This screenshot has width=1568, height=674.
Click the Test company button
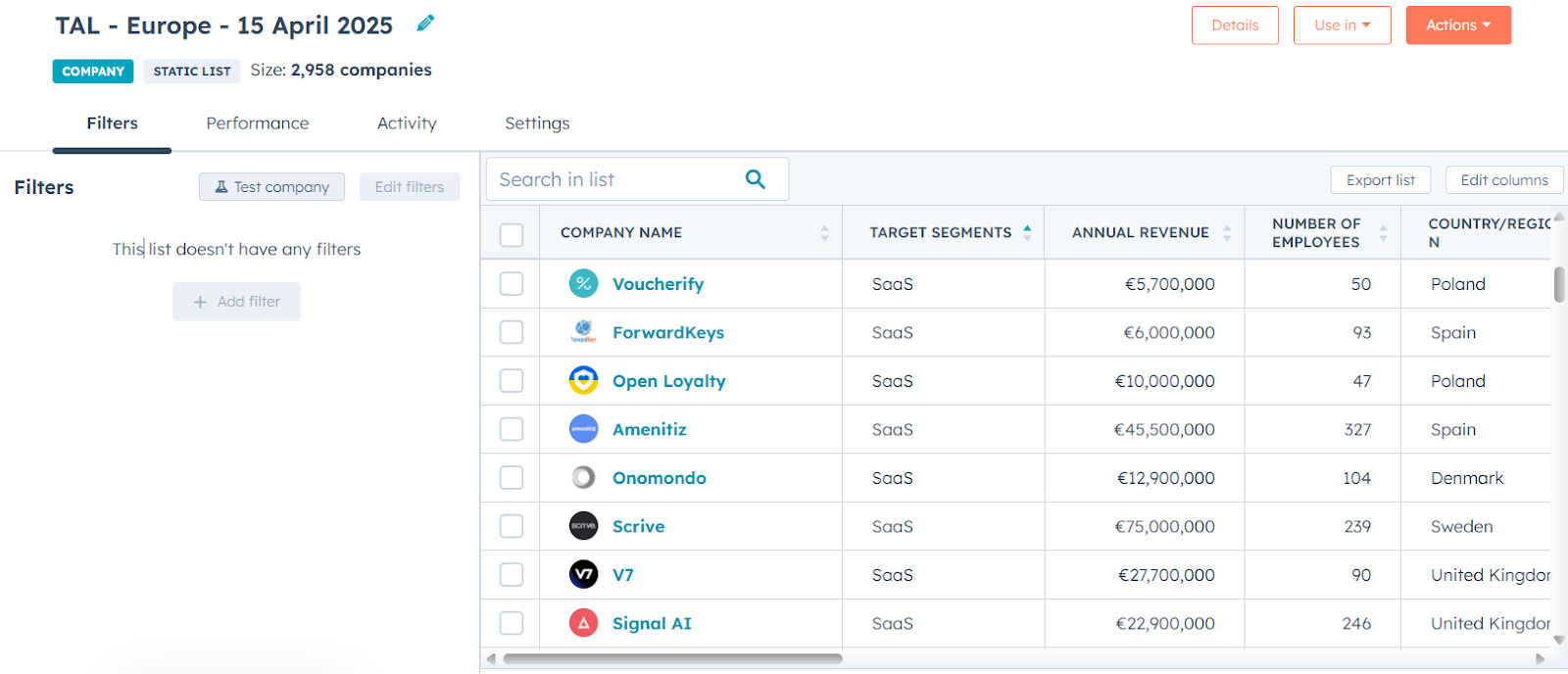coord(271,187)
